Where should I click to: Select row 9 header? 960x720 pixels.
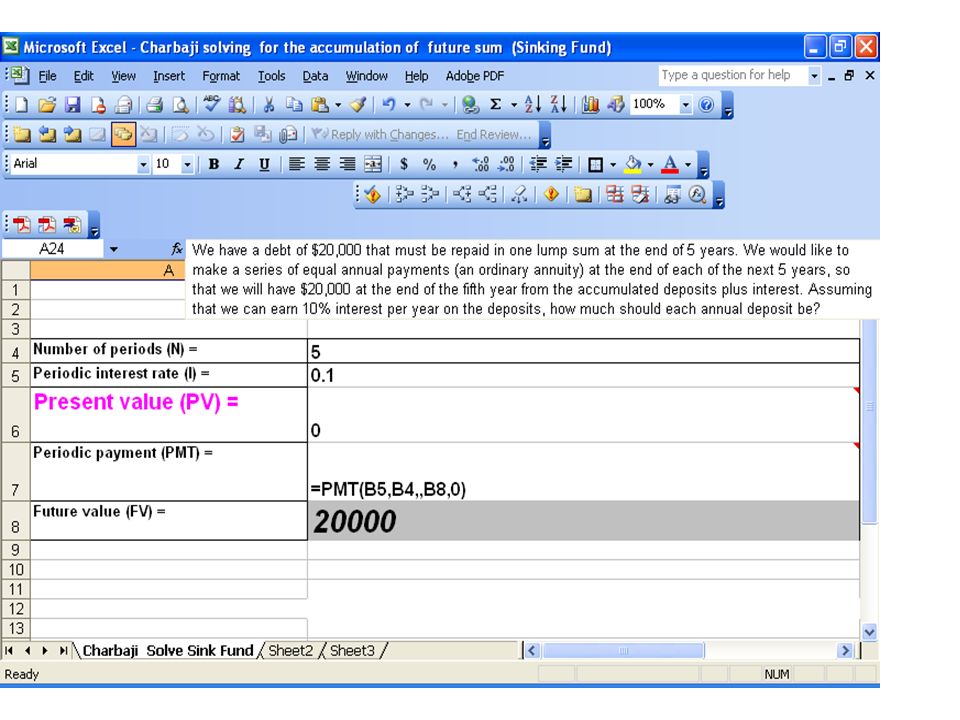(15, 550)
